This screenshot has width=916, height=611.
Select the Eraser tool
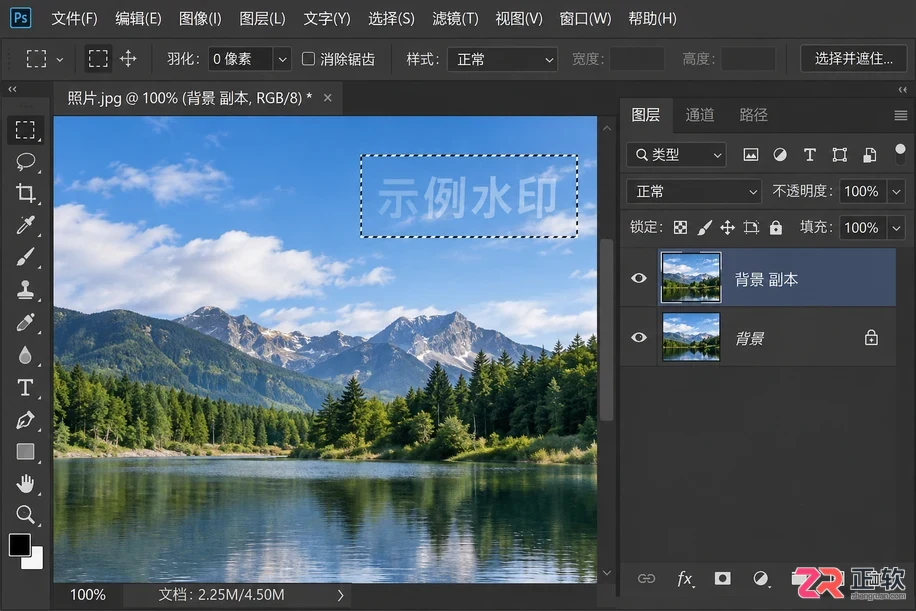pos(25,322)
